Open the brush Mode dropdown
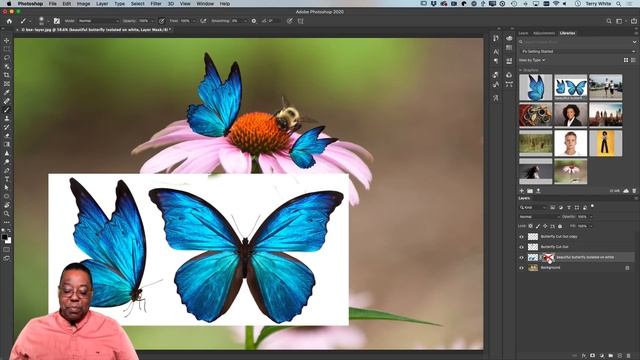The image size is (640, 360). tap(98, 21)
